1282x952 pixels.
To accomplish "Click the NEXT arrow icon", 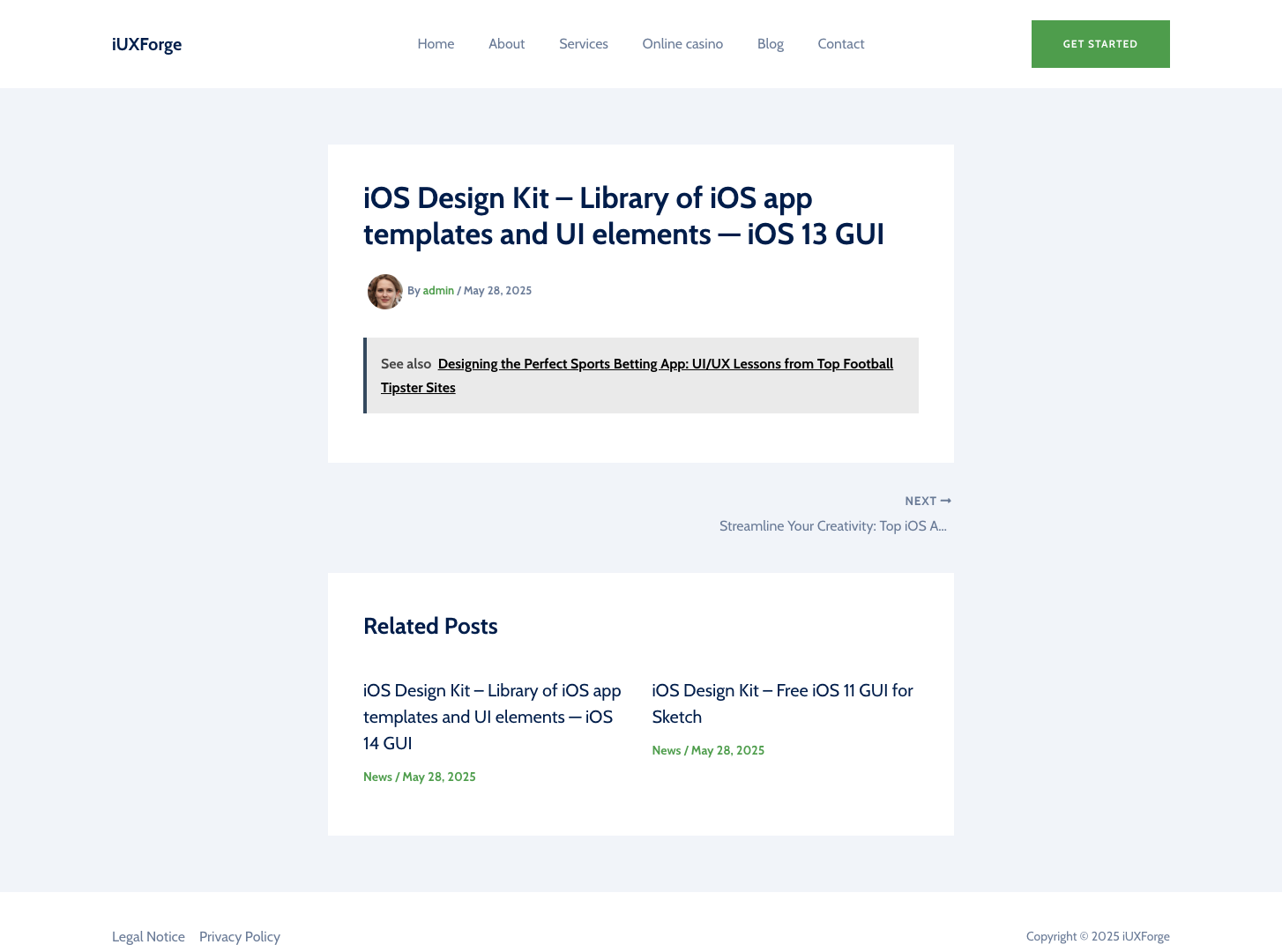I will click(x=945, y=501).
